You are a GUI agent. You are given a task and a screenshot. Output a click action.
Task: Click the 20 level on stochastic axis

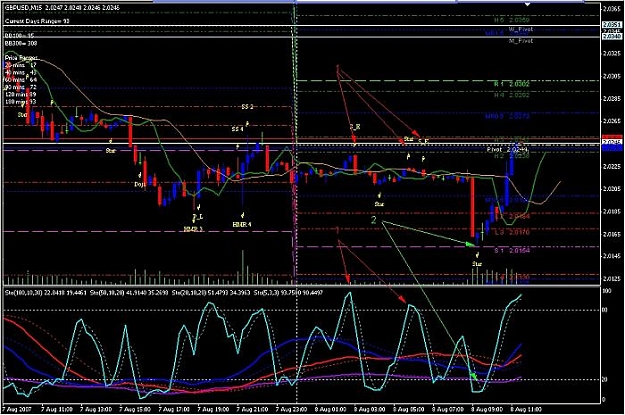tap(605, 380)
